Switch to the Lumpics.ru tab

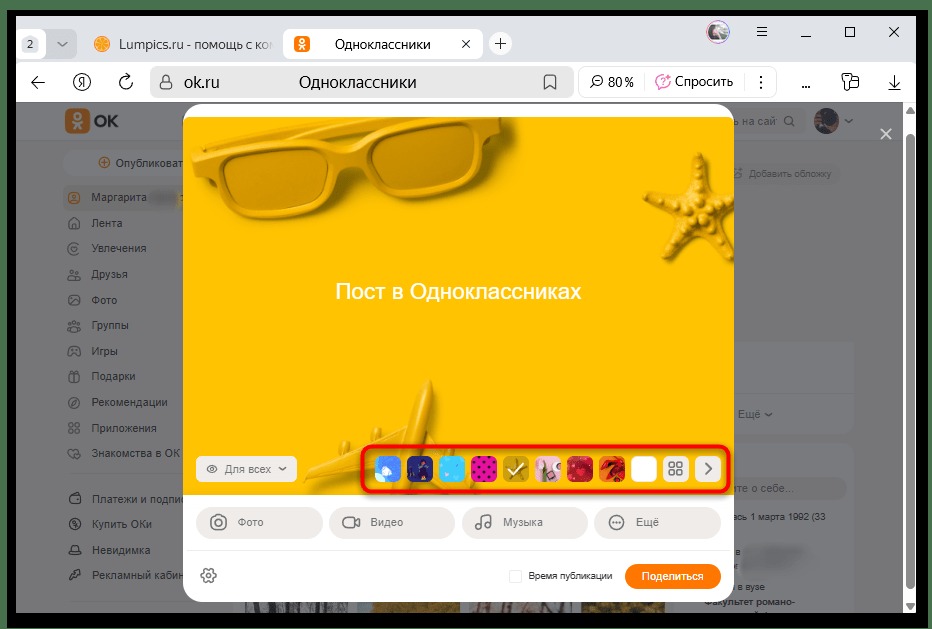pyautogui.click(x=183, y=45)
